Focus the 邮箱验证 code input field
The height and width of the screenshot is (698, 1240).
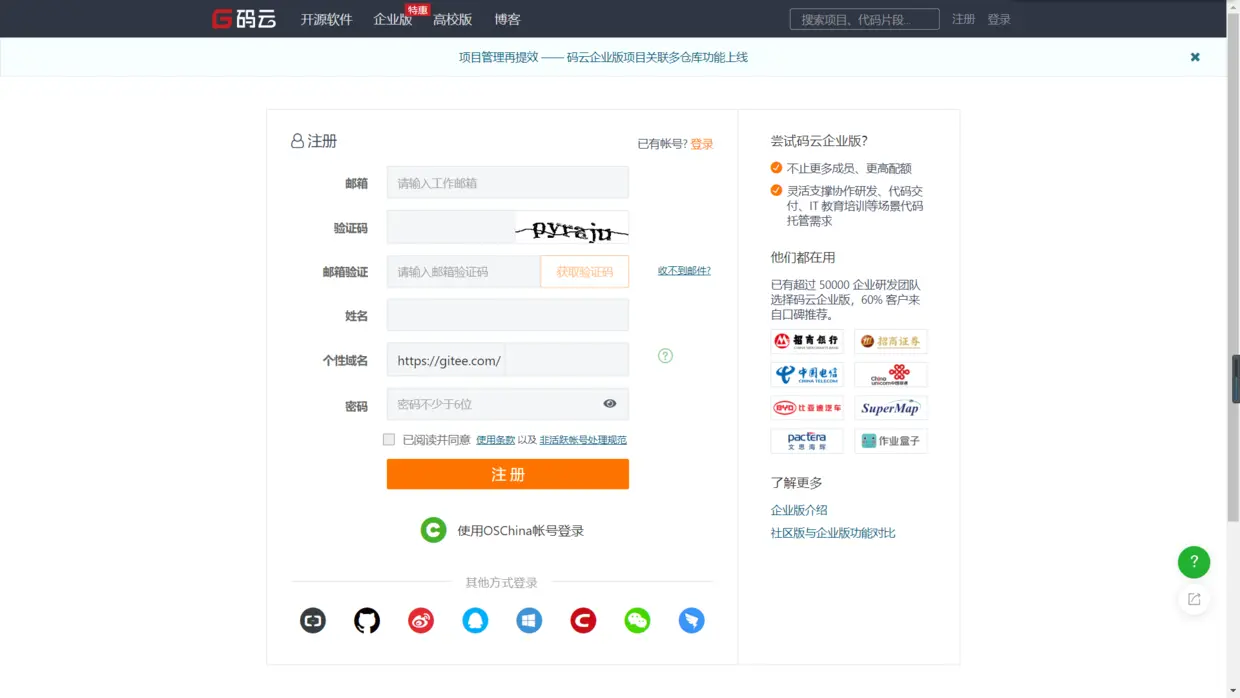[464, 272]
